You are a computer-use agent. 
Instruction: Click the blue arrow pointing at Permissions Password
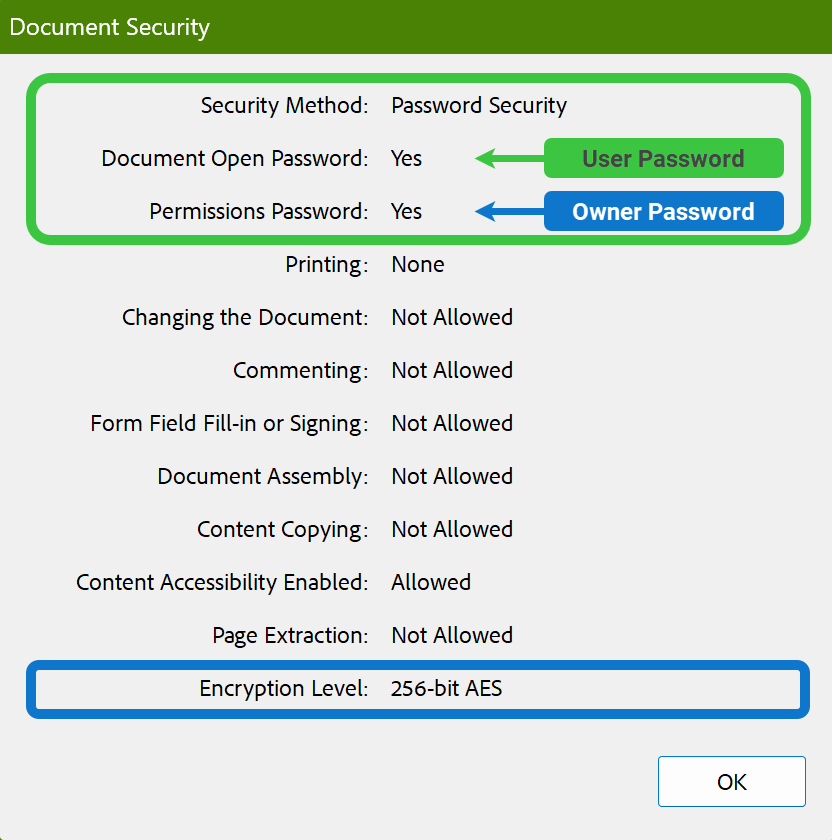tap(508, 211)
